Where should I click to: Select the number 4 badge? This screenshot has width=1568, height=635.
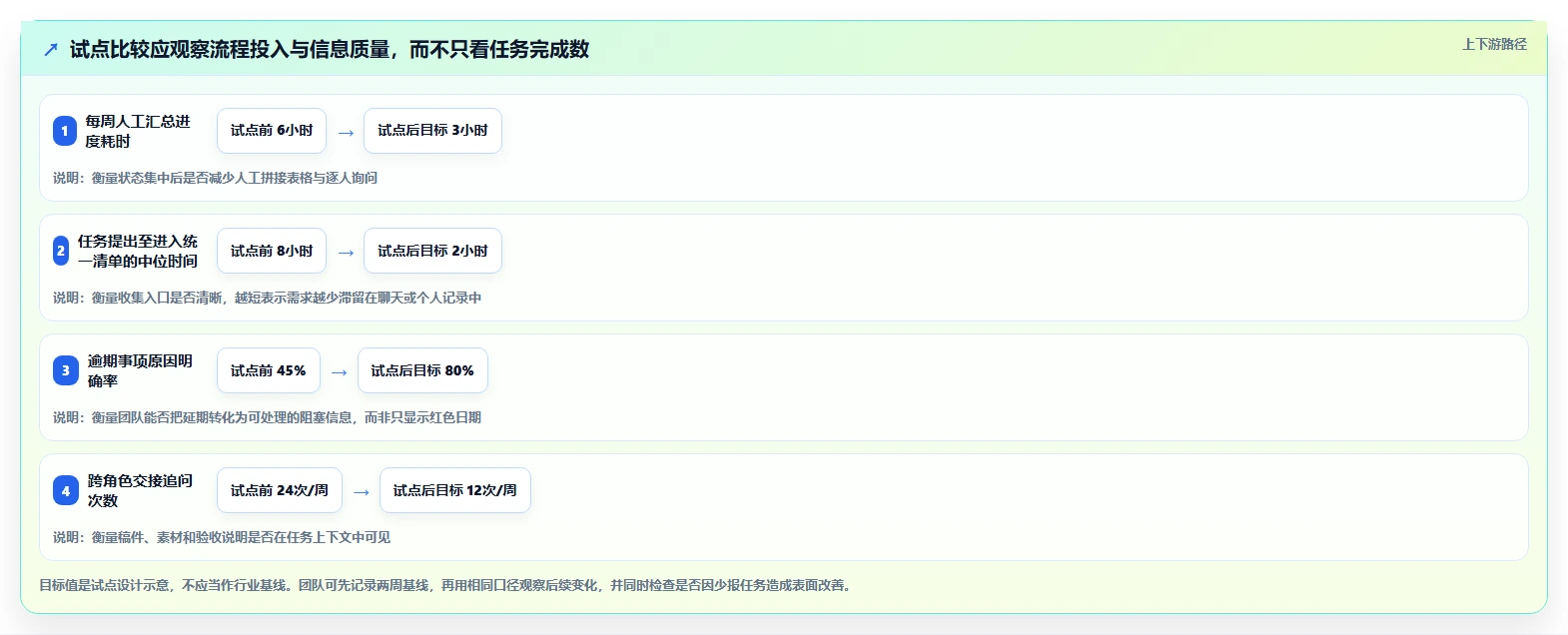click(66, 490)
